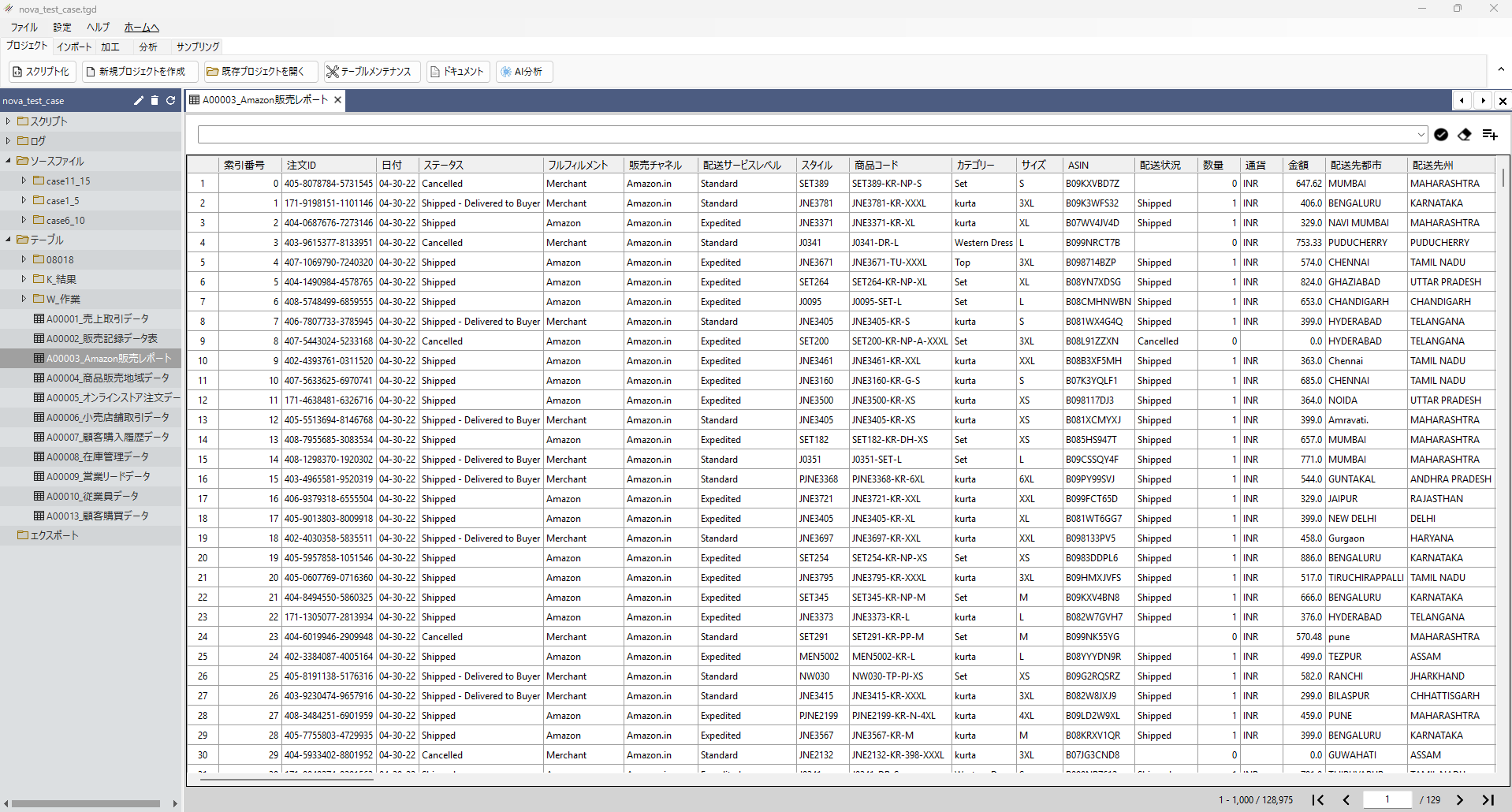Viewport: 1512px width, 812px height.
Task: Open the AI分析 tool
Action: click(523, 72)
